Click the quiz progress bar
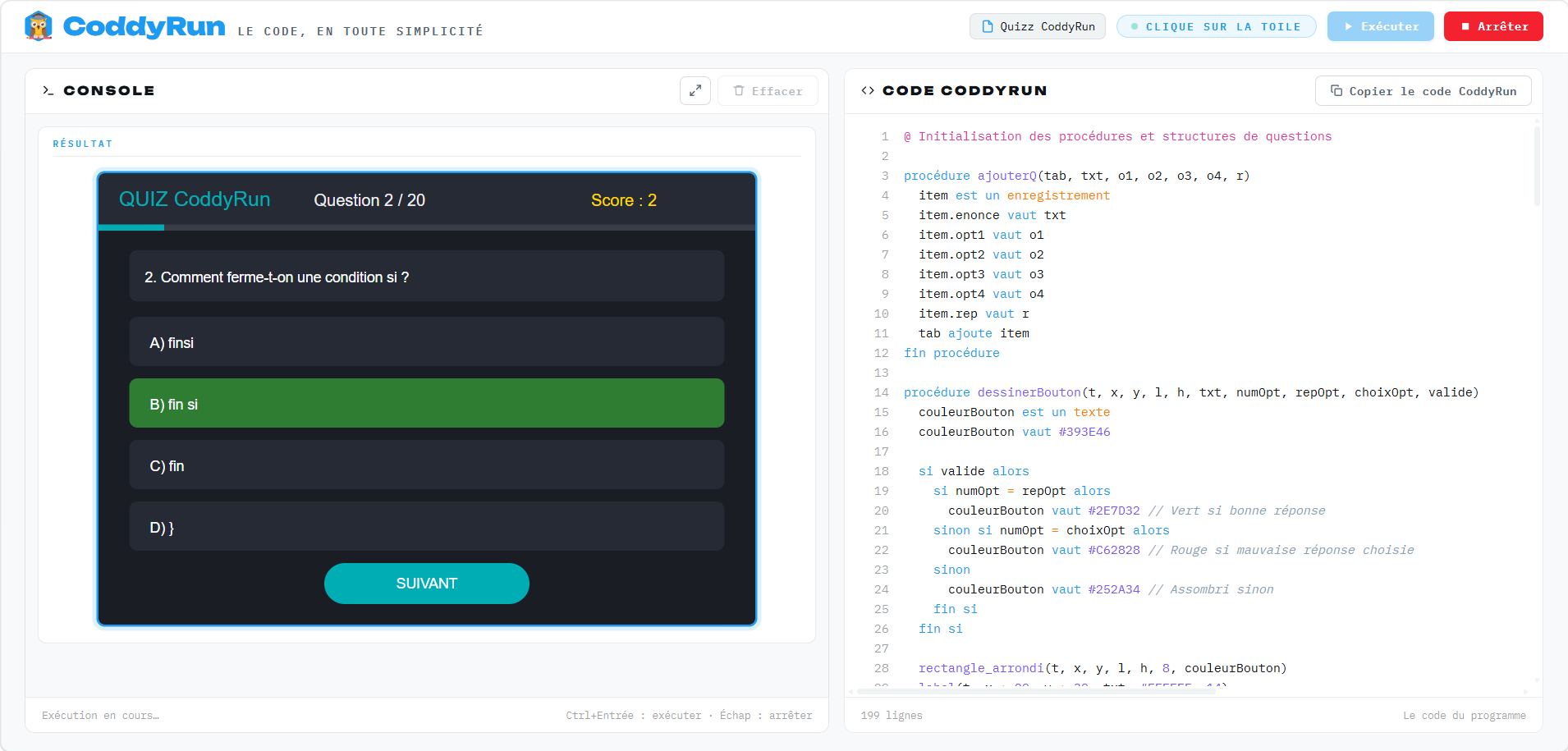Viewport: 1568px width, 751px height. coord(427,227)
